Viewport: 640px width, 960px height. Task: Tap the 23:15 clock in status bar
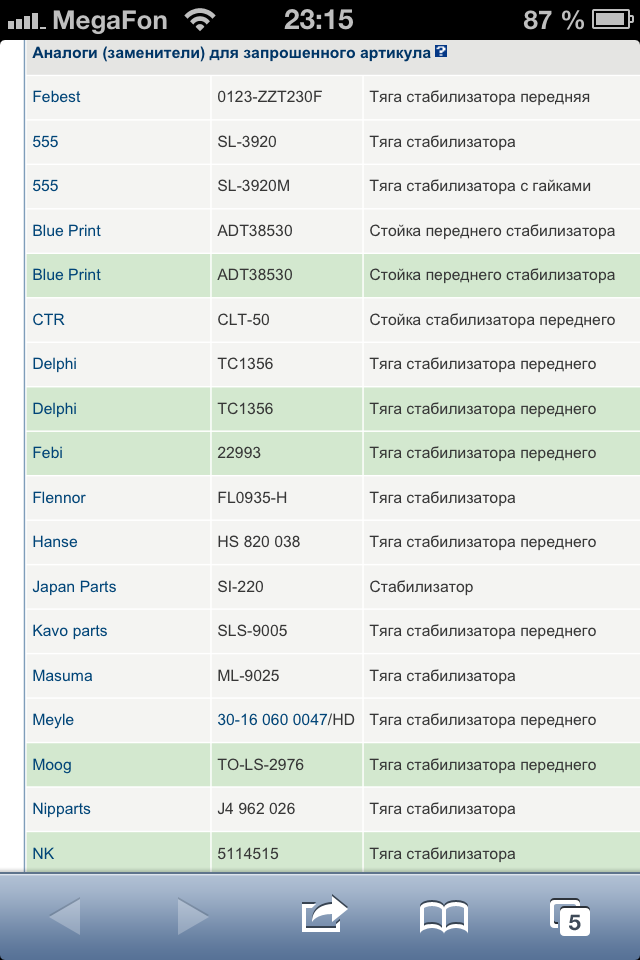(319, 19)
